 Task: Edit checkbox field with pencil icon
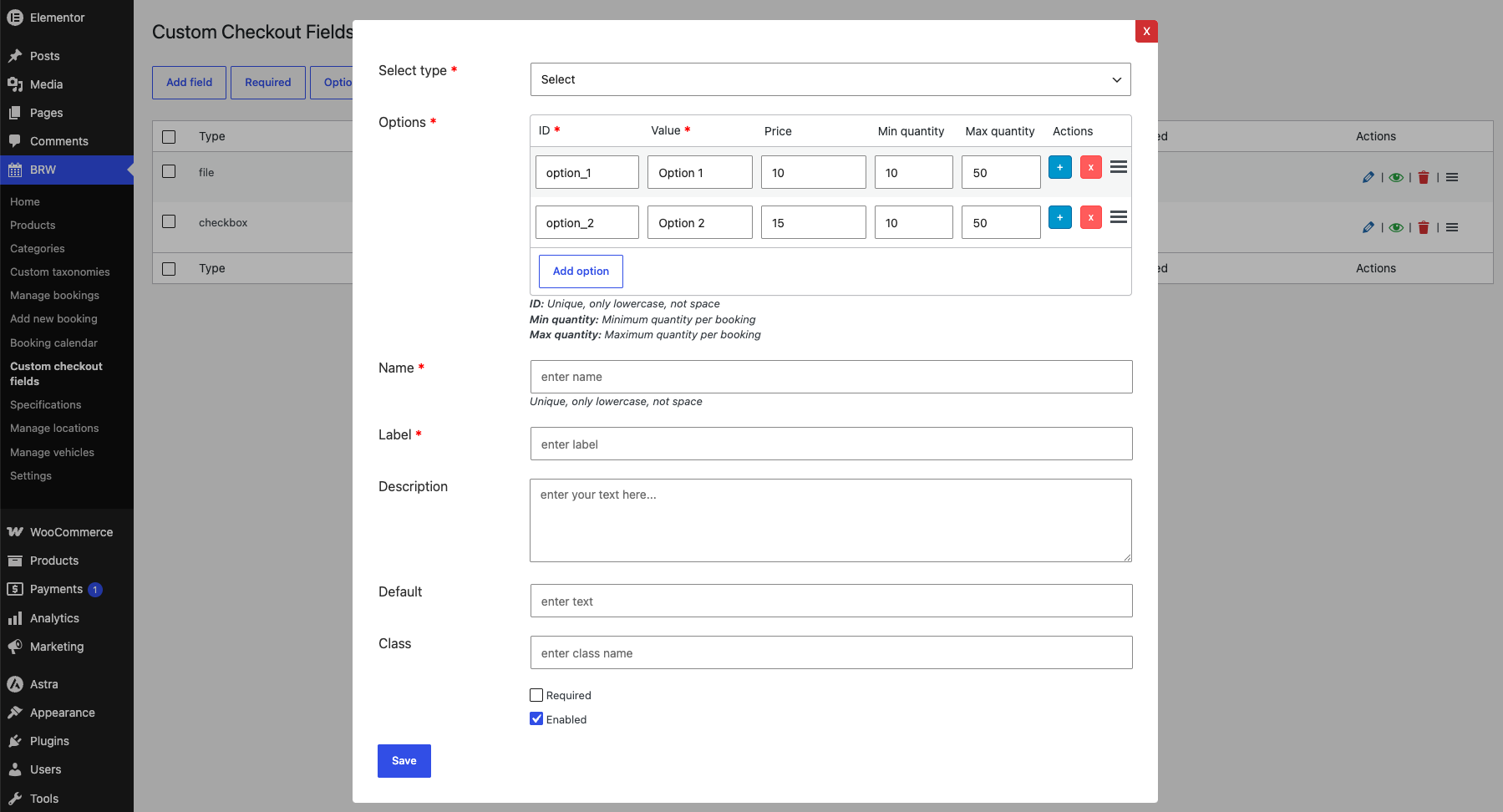coord(1368,227)
